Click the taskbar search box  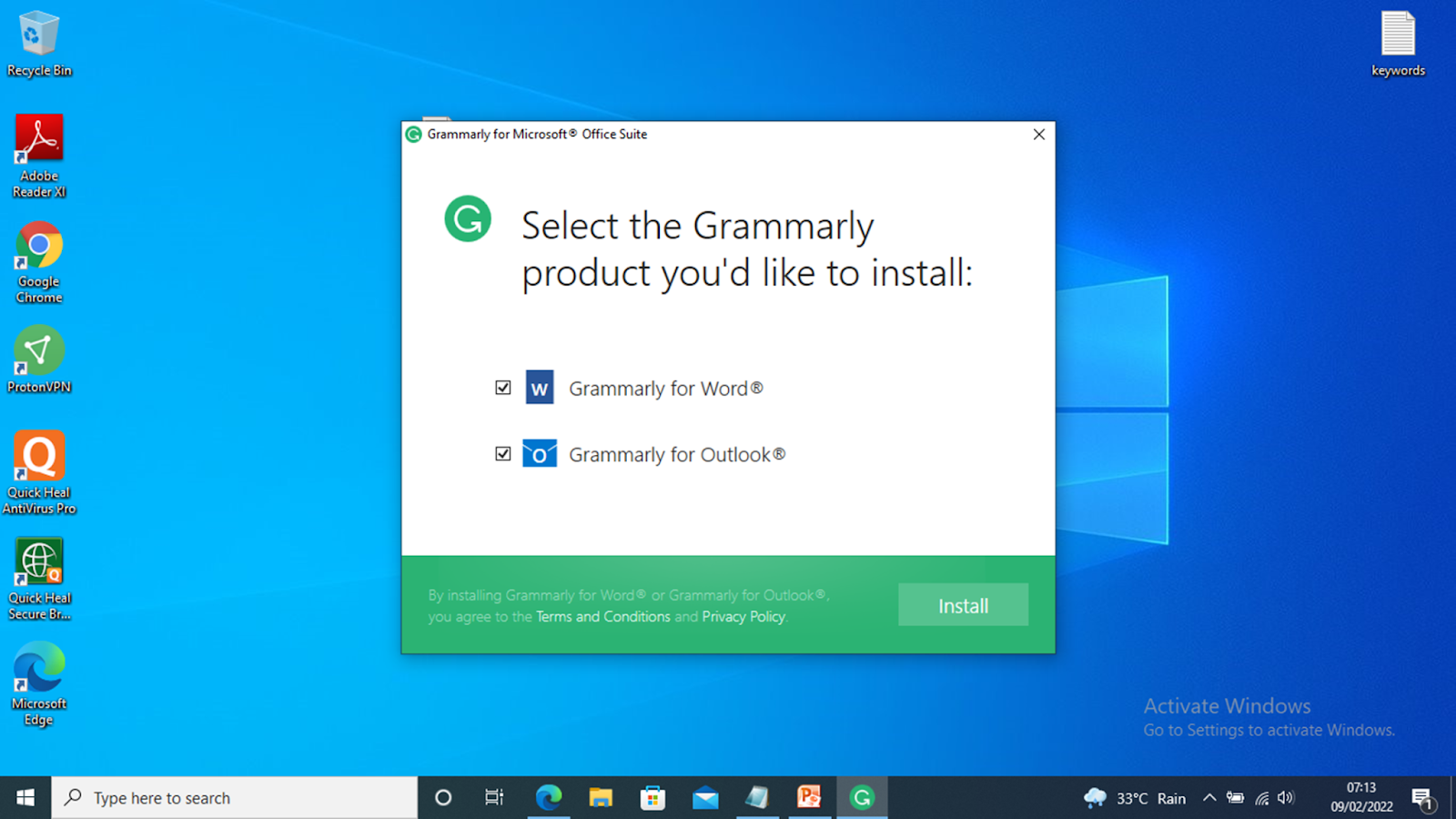click(235, 798)
